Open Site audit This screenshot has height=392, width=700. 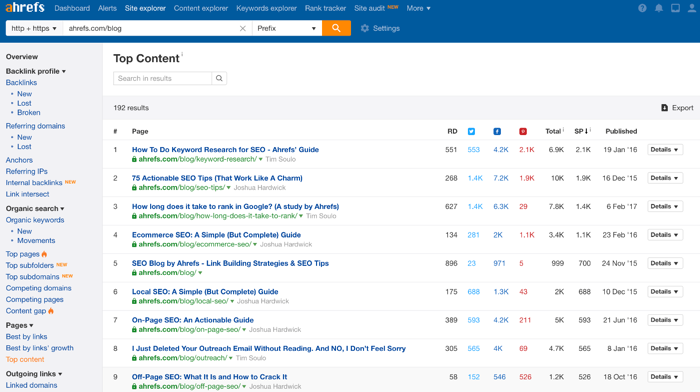[369, 8]
